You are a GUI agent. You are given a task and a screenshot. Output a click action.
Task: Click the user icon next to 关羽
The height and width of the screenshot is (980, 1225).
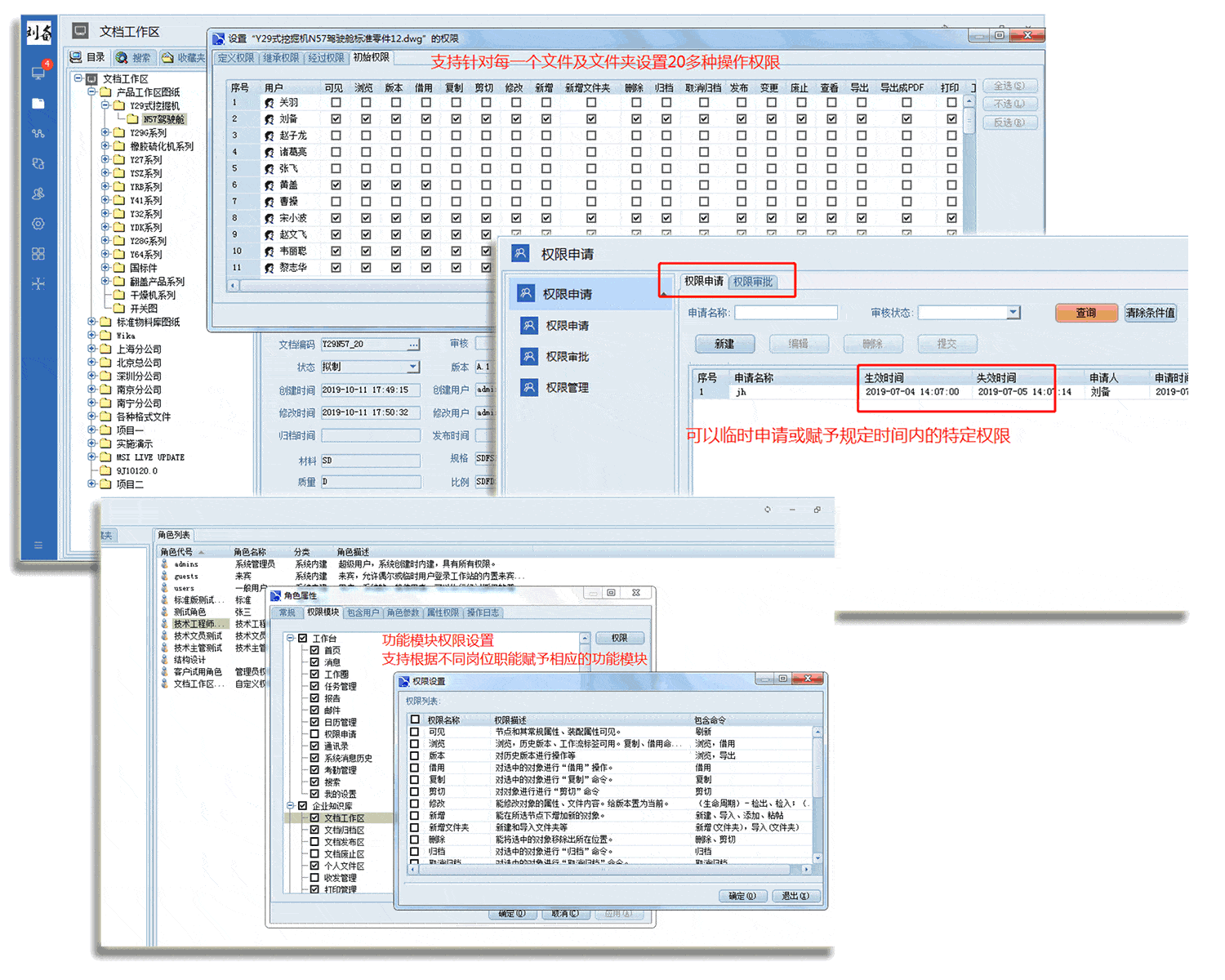click(269, 103)
